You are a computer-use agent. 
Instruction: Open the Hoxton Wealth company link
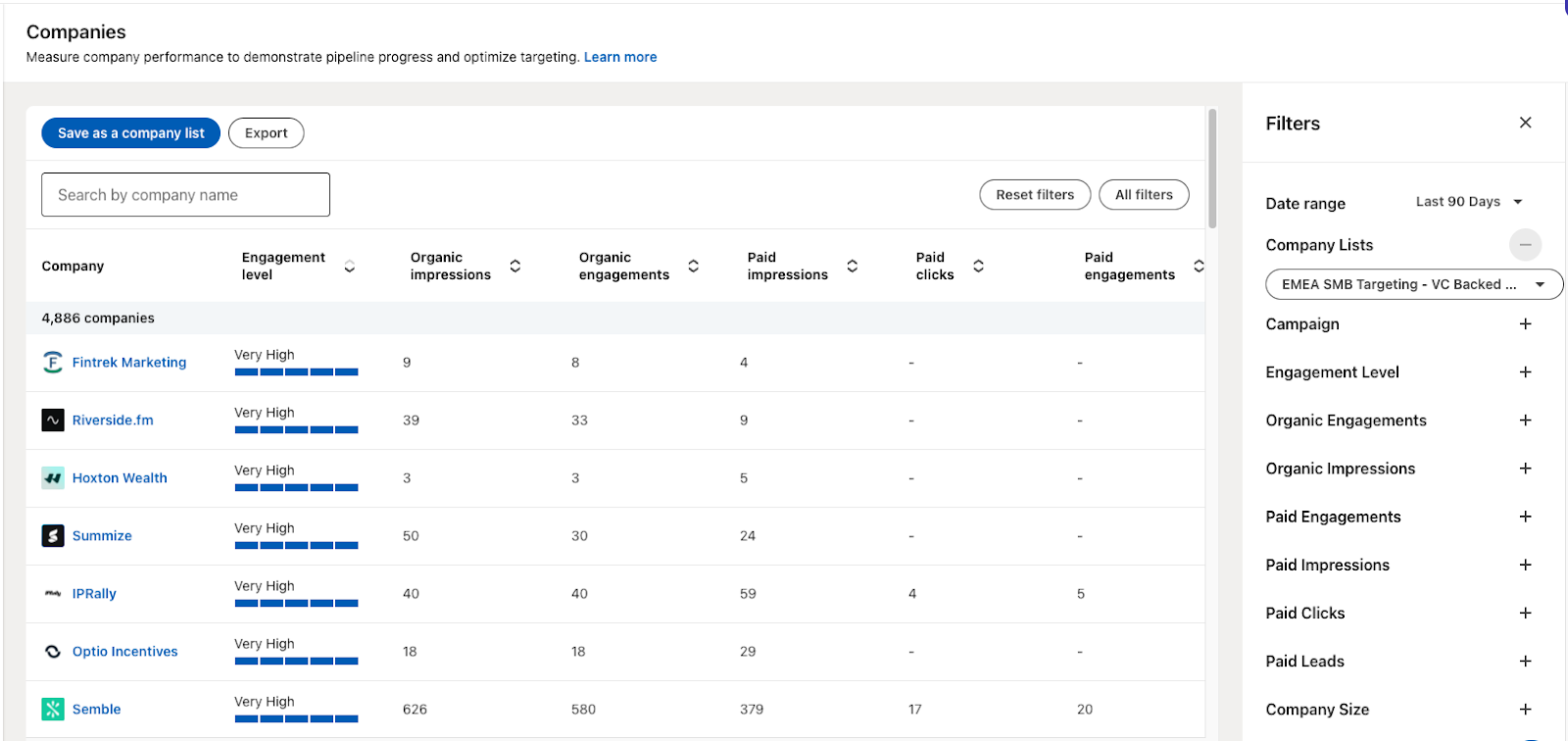pyautogui.click(x=120, y=478)
